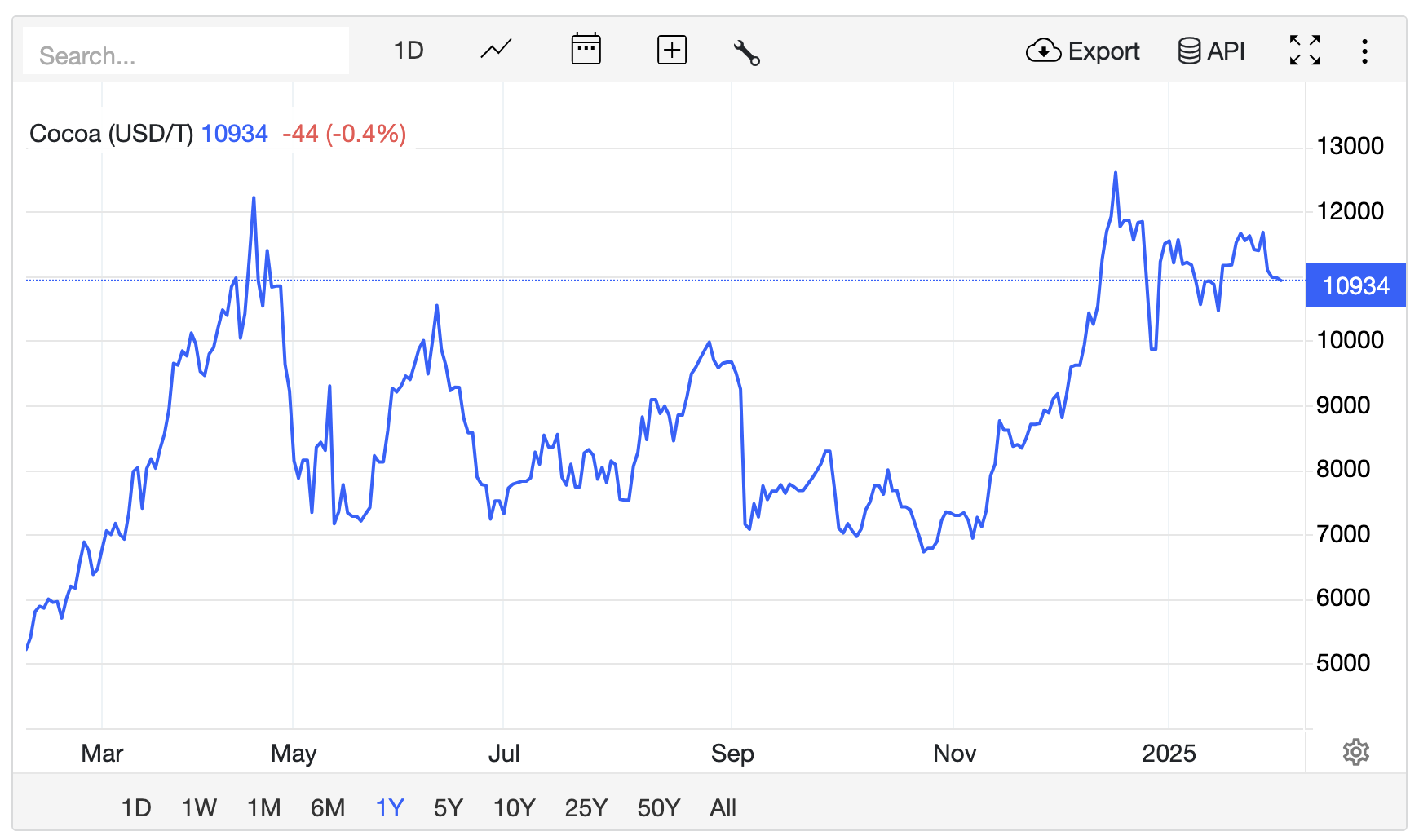1419x840 pixels.
Task: Click the Sep x-axis label
Action: [x=732, y=754]
